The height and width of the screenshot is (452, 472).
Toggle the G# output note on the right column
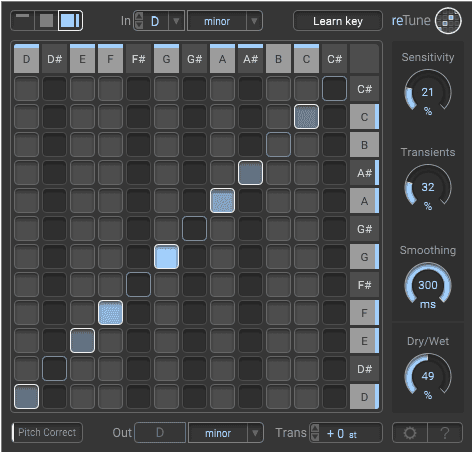coord(364,229)
